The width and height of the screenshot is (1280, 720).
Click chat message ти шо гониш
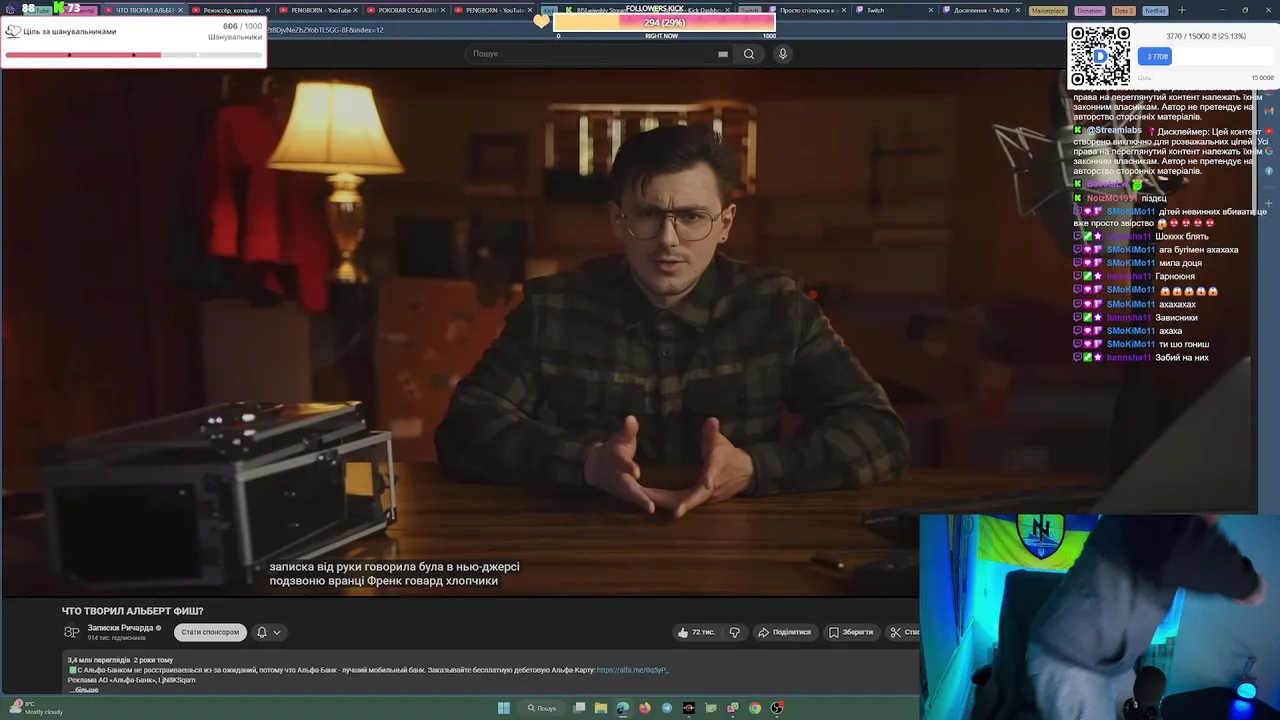(1184, 344)
